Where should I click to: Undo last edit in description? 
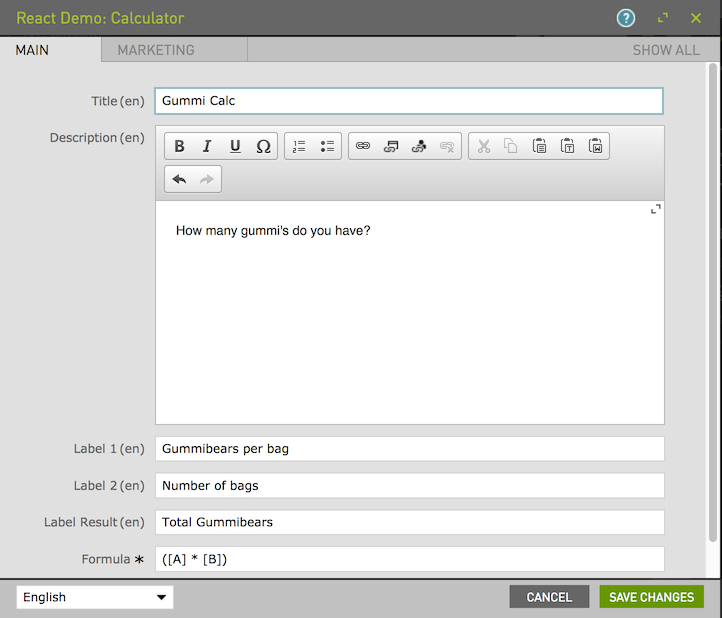(179, 179)
